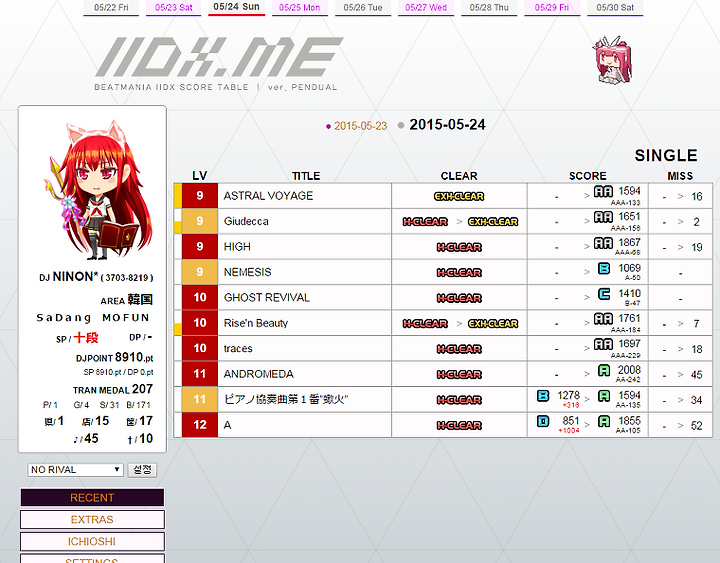Click the AA grade icon for traces
Screen dimensions: 720x563
603,344
